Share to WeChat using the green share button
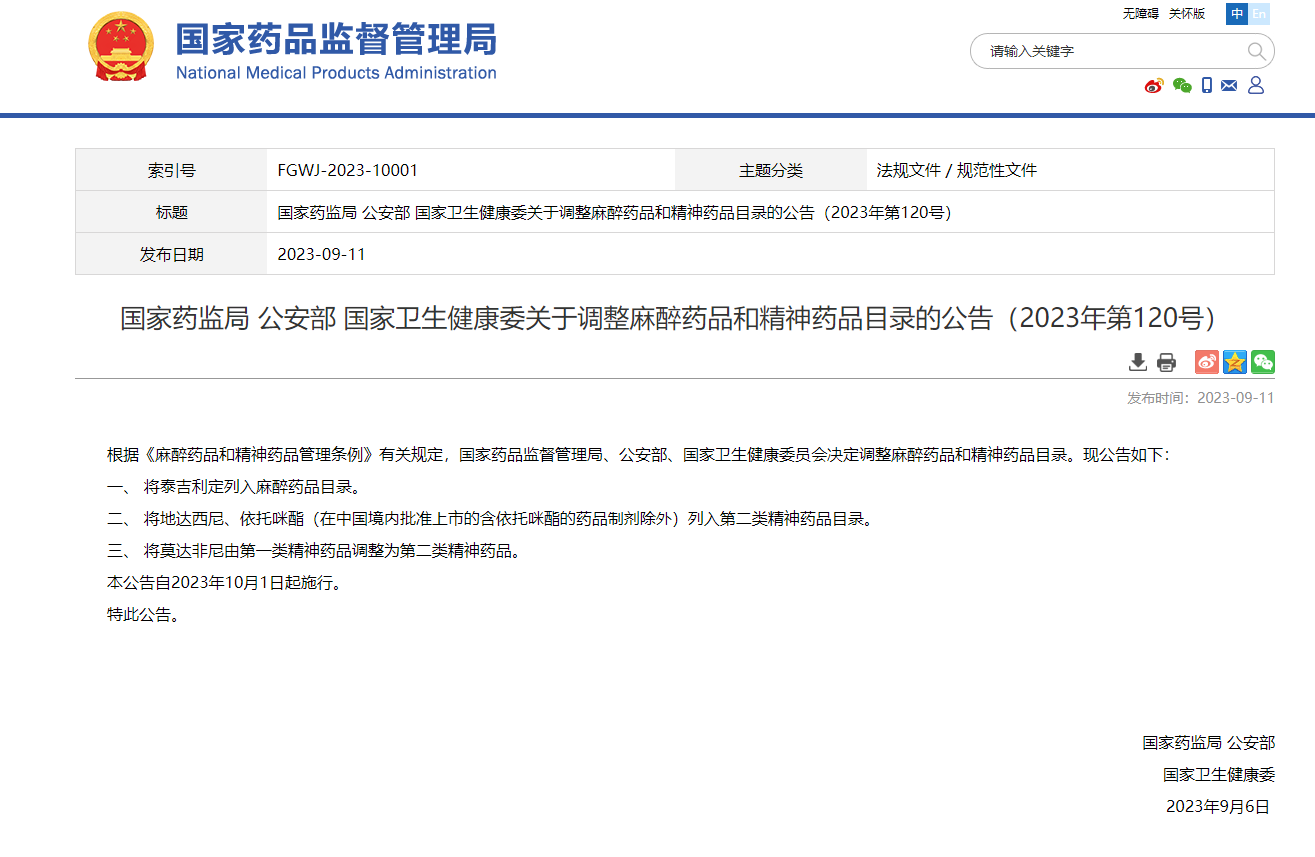Screen dimensions: 1315x857 point(1263,362)
